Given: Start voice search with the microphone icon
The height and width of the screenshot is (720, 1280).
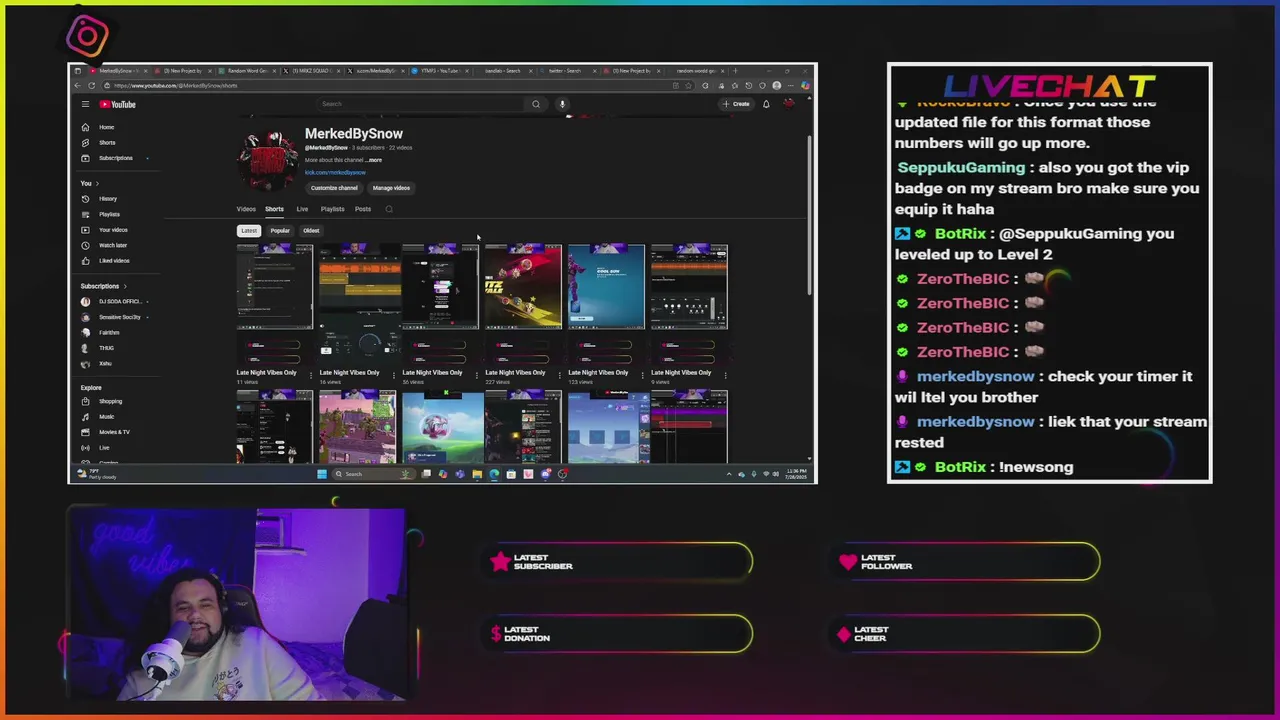Looking at the screenshot, I should coord(562,104).
